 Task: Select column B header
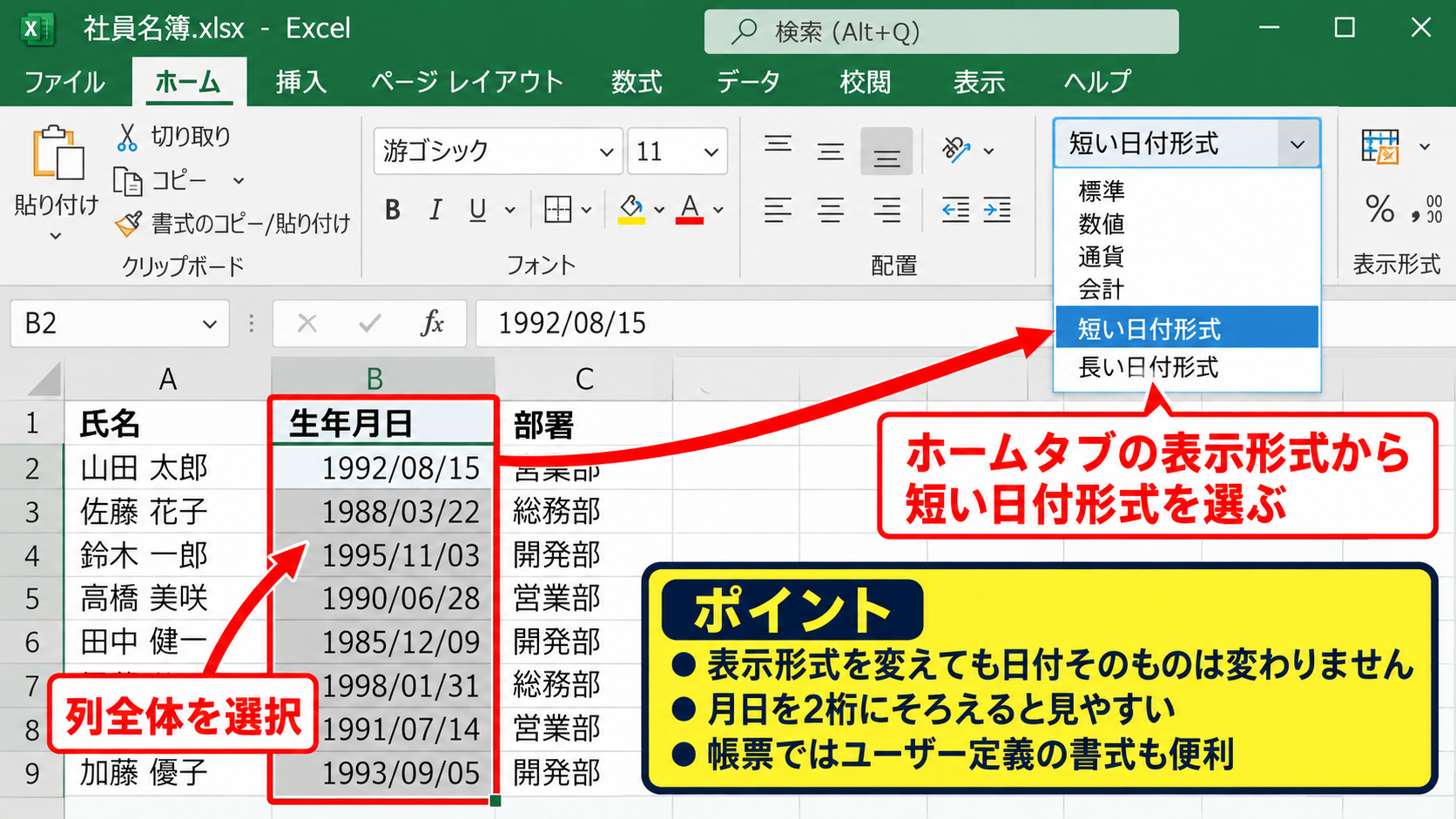(382, 379)
